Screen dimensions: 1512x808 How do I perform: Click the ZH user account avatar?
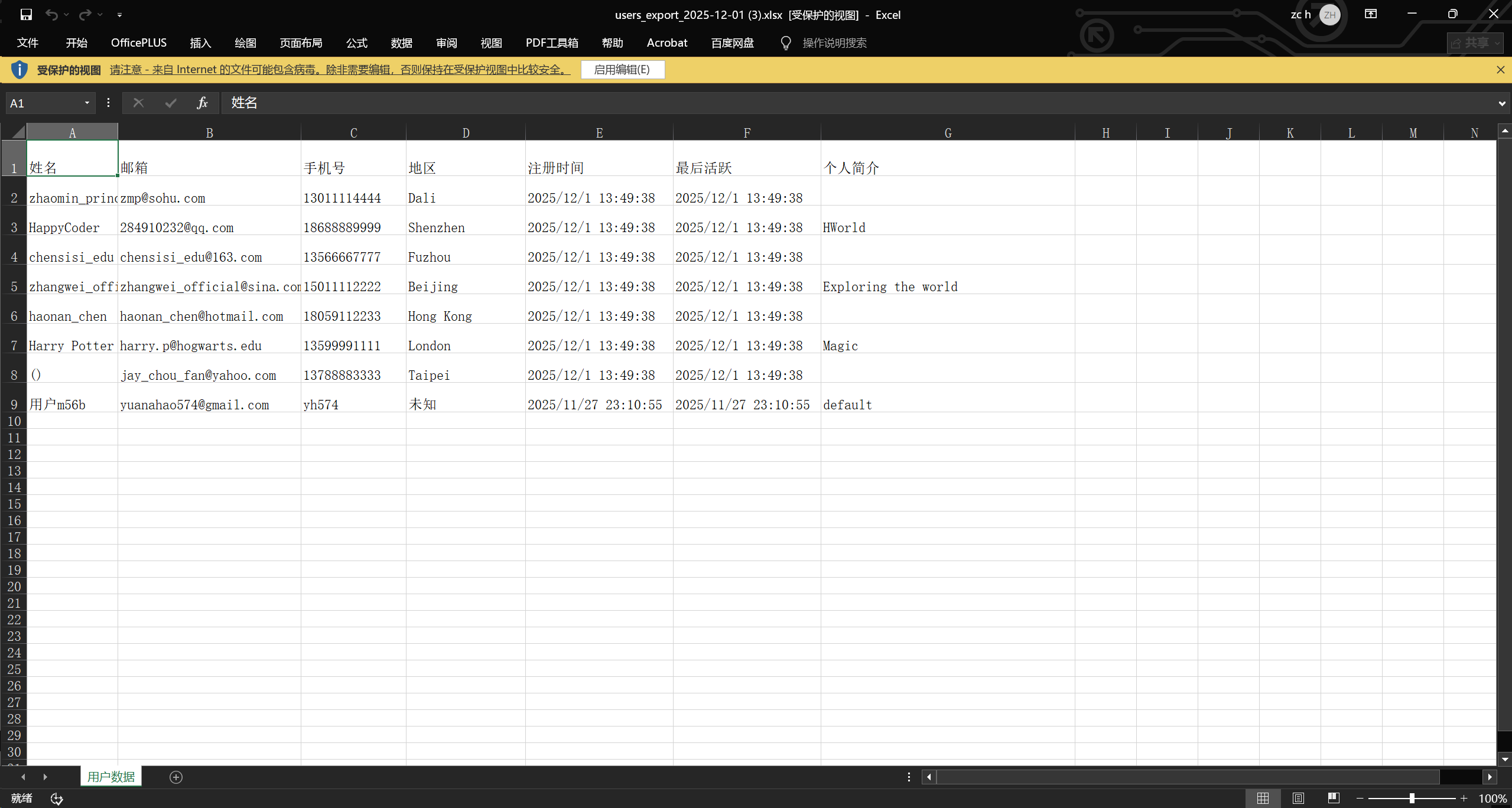coord(1329,15)
